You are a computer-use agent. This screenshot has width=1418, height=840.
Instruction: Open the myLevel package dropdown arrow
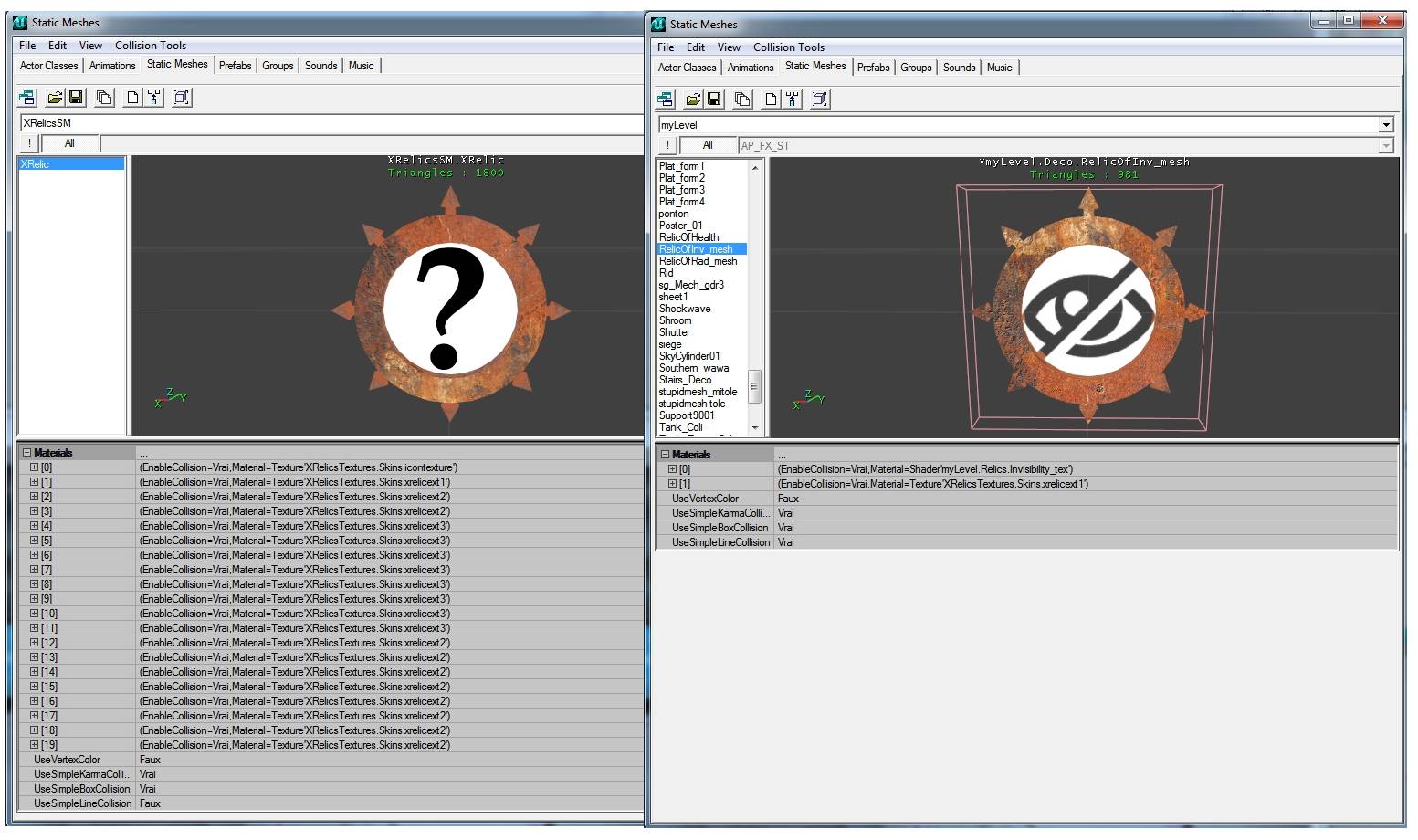point(1386,125)
